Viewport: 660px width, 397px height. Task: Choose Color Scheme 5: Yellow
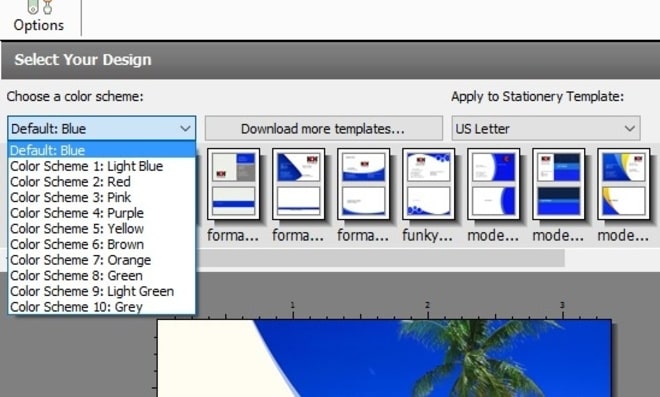(101, 229)
